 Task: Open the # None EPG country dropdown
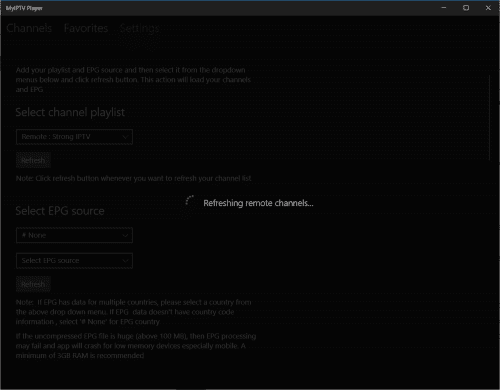coord(74,235)
